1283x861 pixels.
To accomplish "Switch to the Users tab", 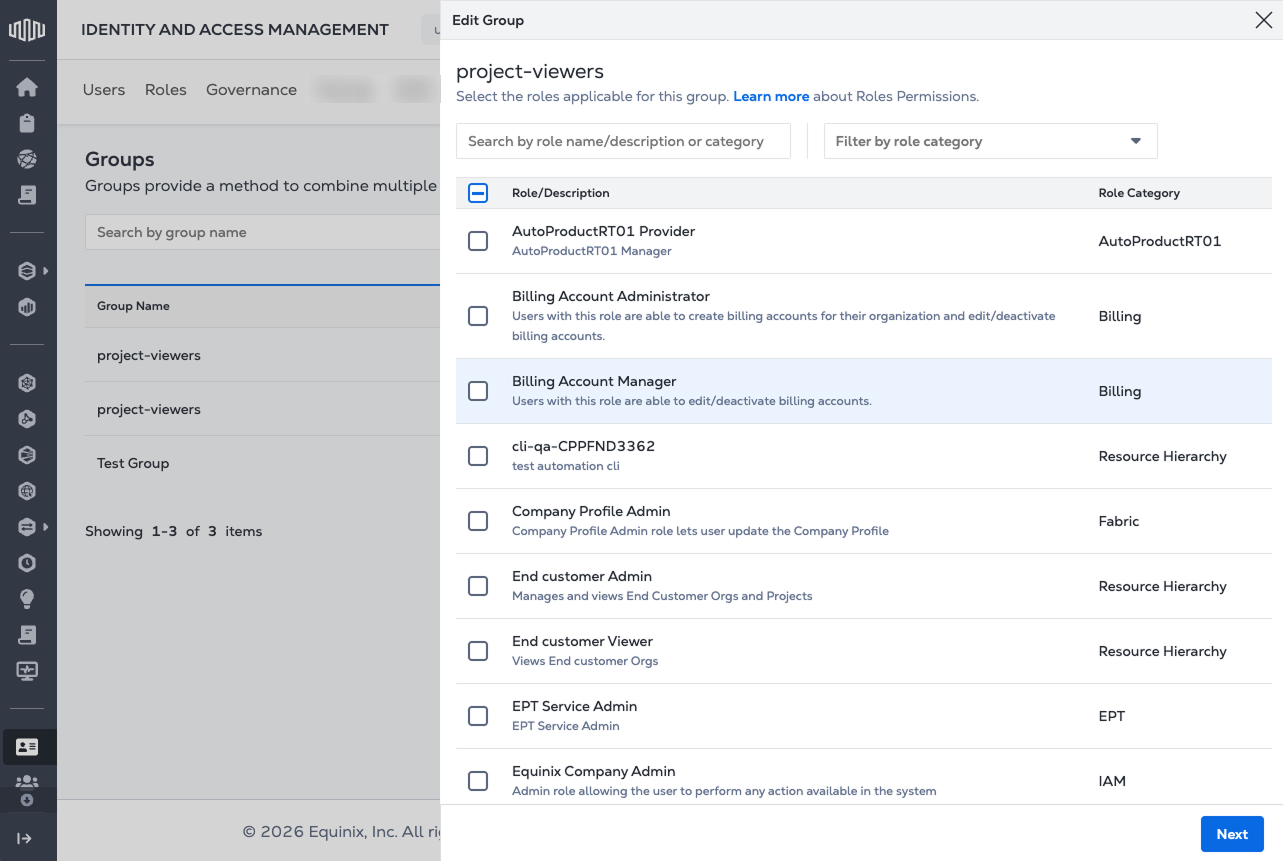I will (x=104, y=90).
